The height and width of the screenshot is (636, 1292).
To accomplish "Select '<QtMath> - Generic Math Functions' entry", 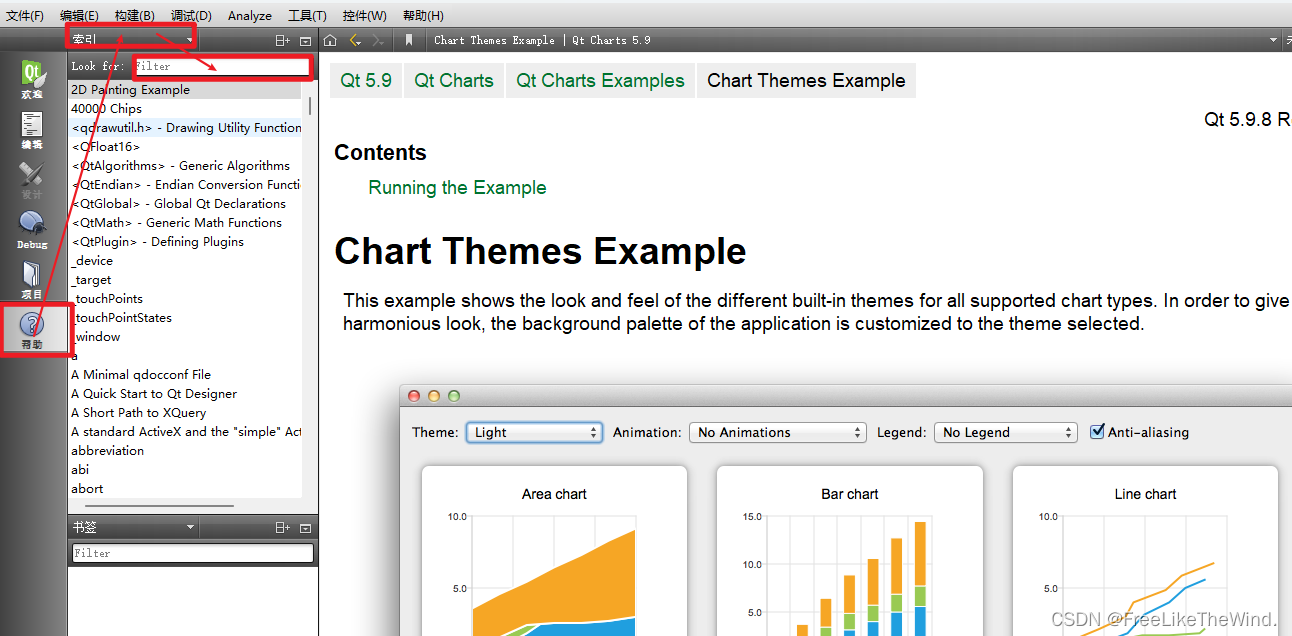I will click(185, 222).
